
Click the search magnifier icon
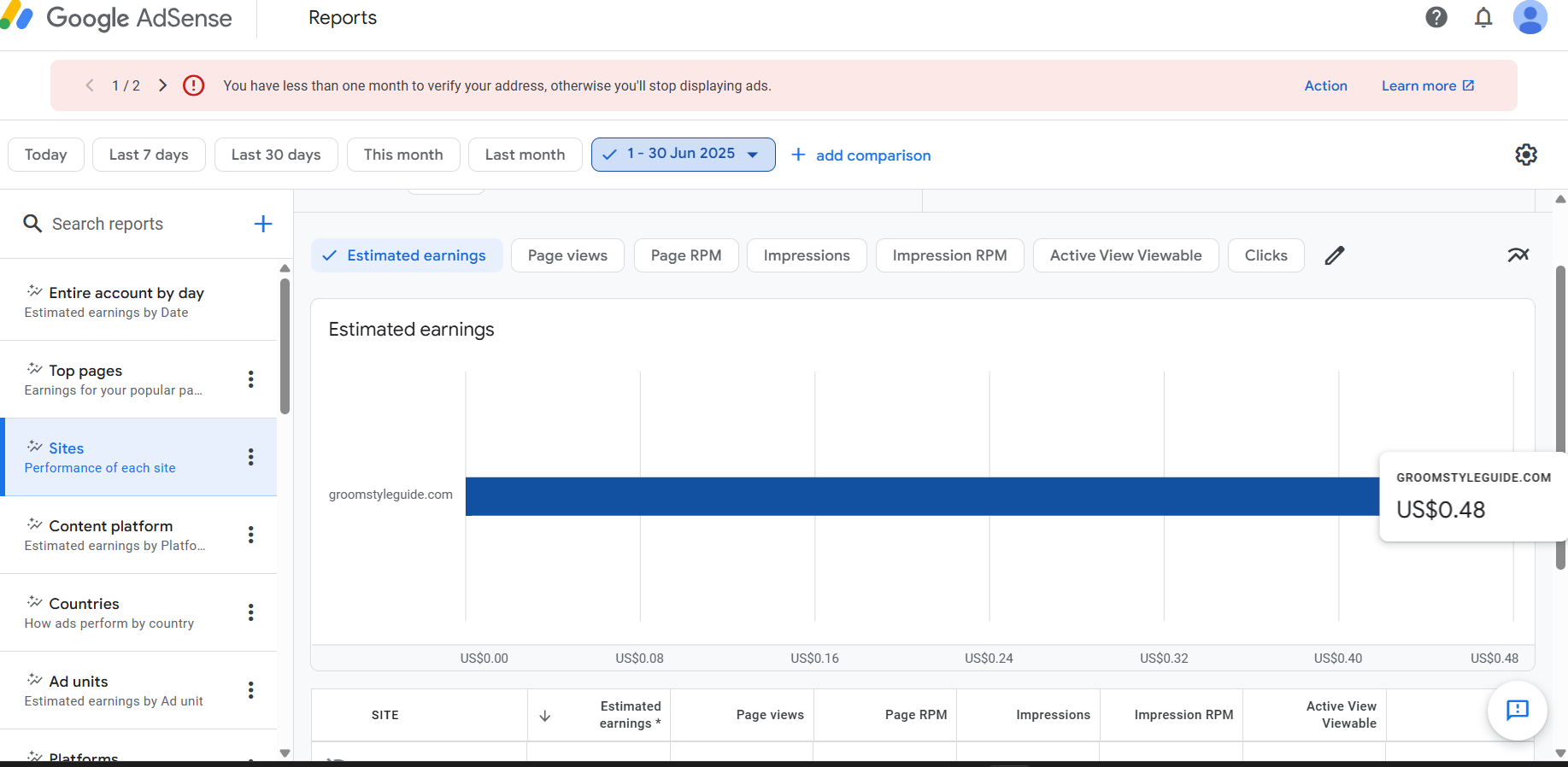click(32, 224)
